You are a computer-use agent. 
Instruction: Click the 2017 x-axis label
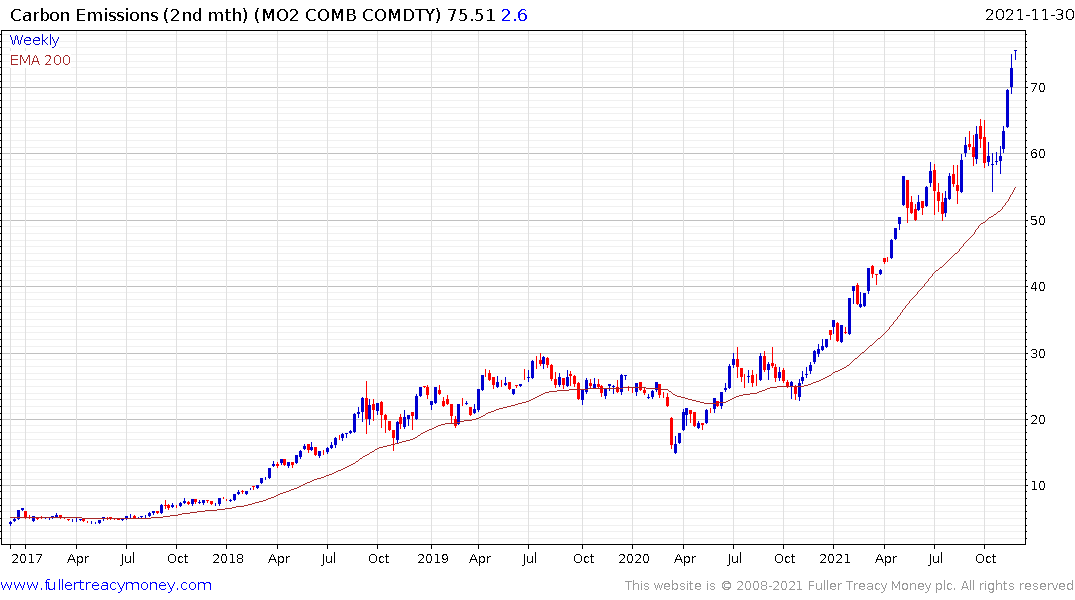tap(27, 559)
